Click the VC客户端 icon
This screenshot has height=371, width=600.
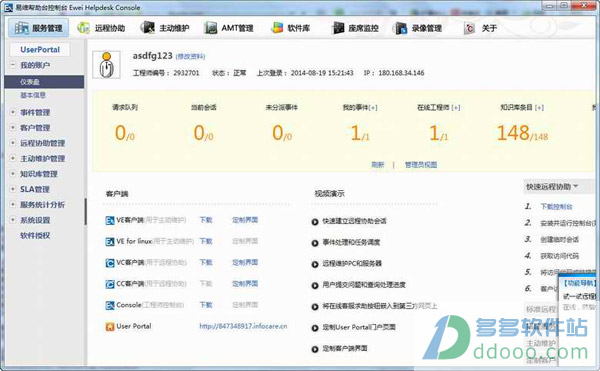click(x=110, y=263)
